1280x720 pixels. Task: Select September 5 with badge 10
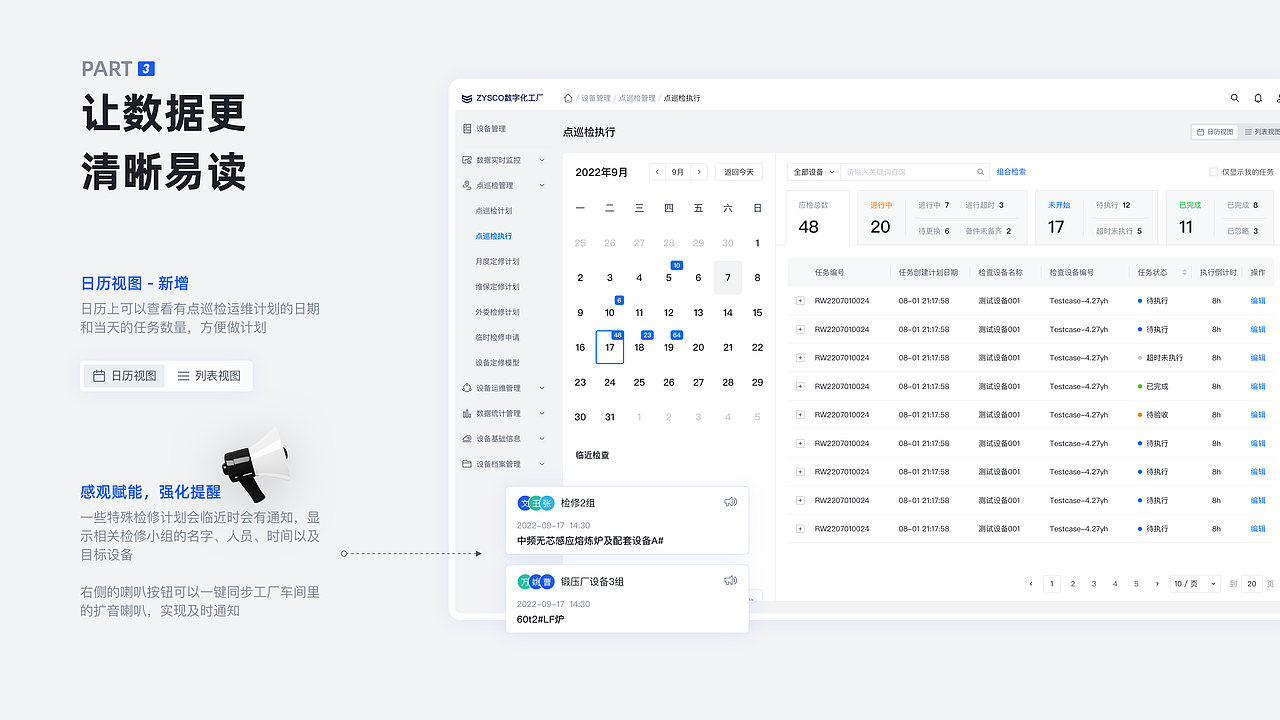(x=669, y=277)
